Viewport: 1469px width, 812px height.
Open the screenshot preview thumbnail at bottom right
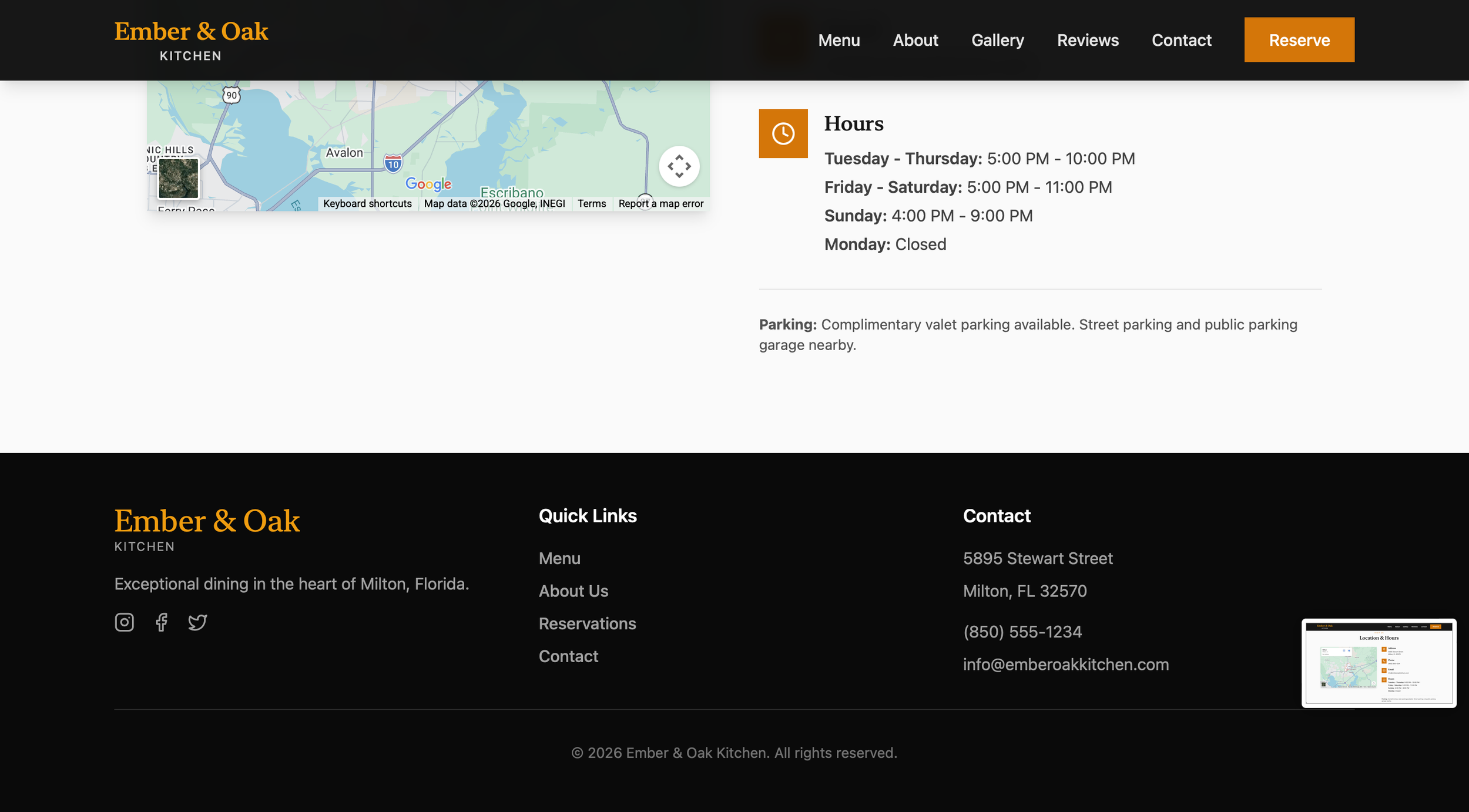1379,664
